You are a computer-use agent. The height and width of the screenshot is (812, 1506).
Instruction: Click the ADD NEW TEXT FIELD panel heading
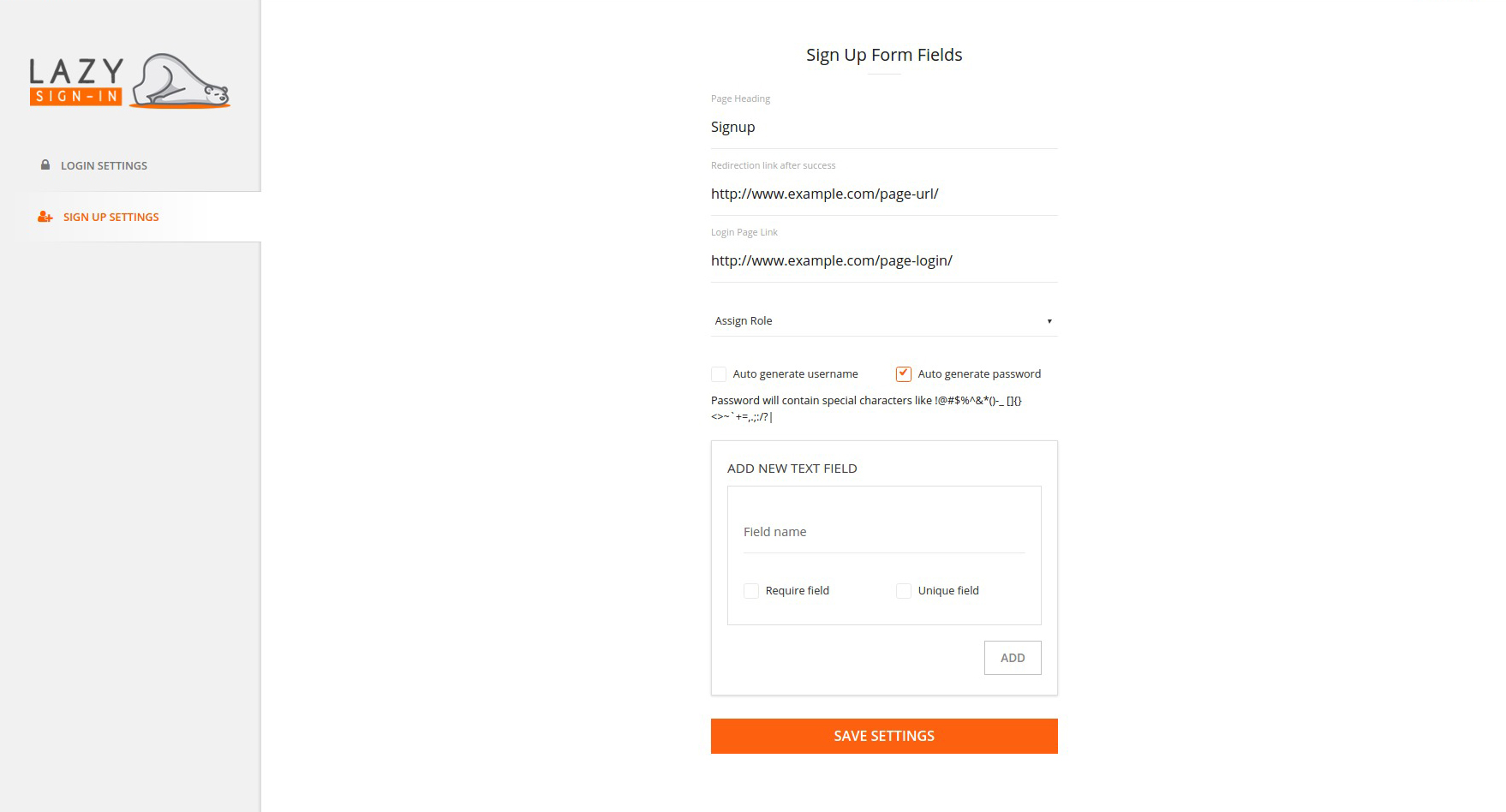pyautogui.click(x=792, y=469)
